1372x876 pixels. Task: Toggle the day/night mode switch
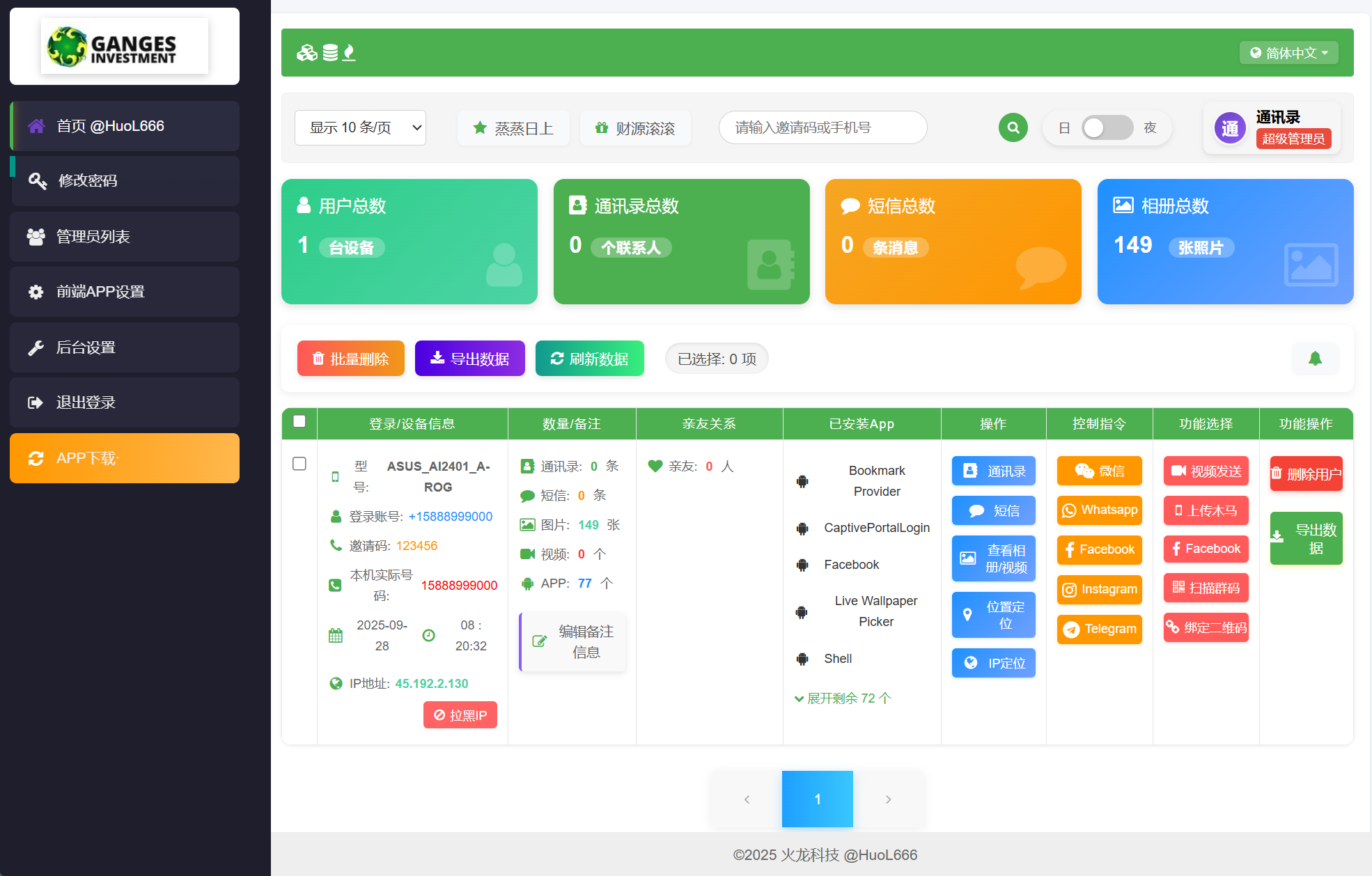1107,127
